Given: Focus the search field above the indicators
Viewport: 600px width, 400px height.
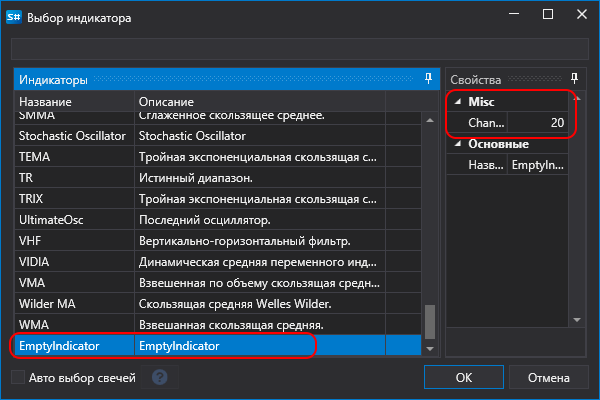Looking at the screenshot, I should (x=300, y=49).
